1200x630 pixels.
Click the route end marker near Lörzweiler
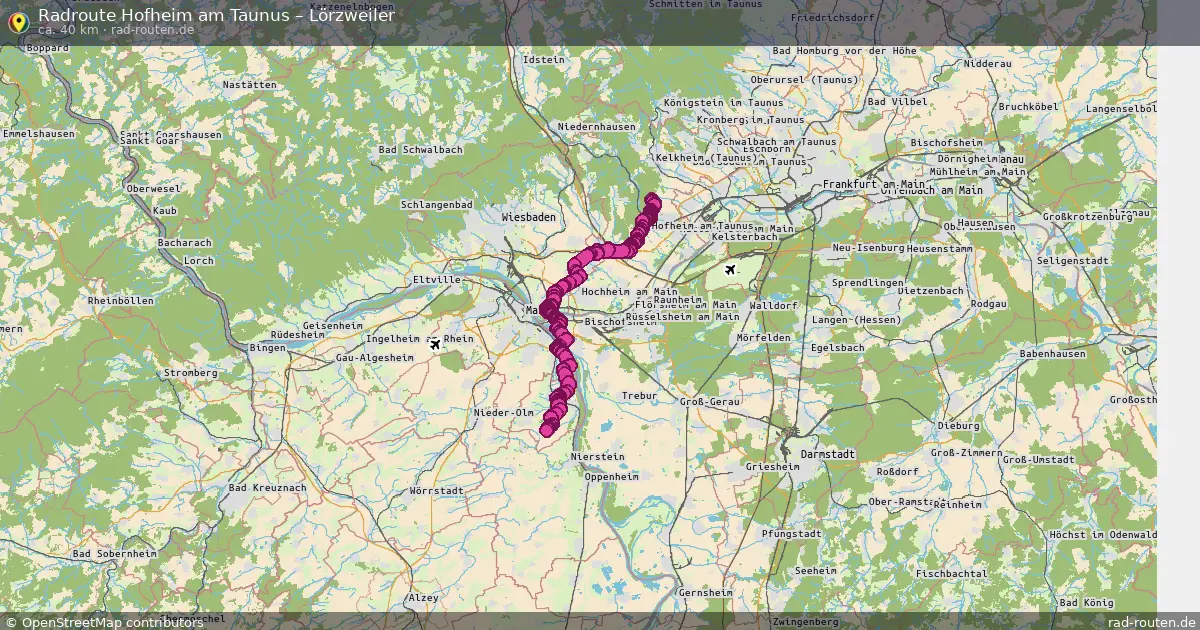[547, 430]
